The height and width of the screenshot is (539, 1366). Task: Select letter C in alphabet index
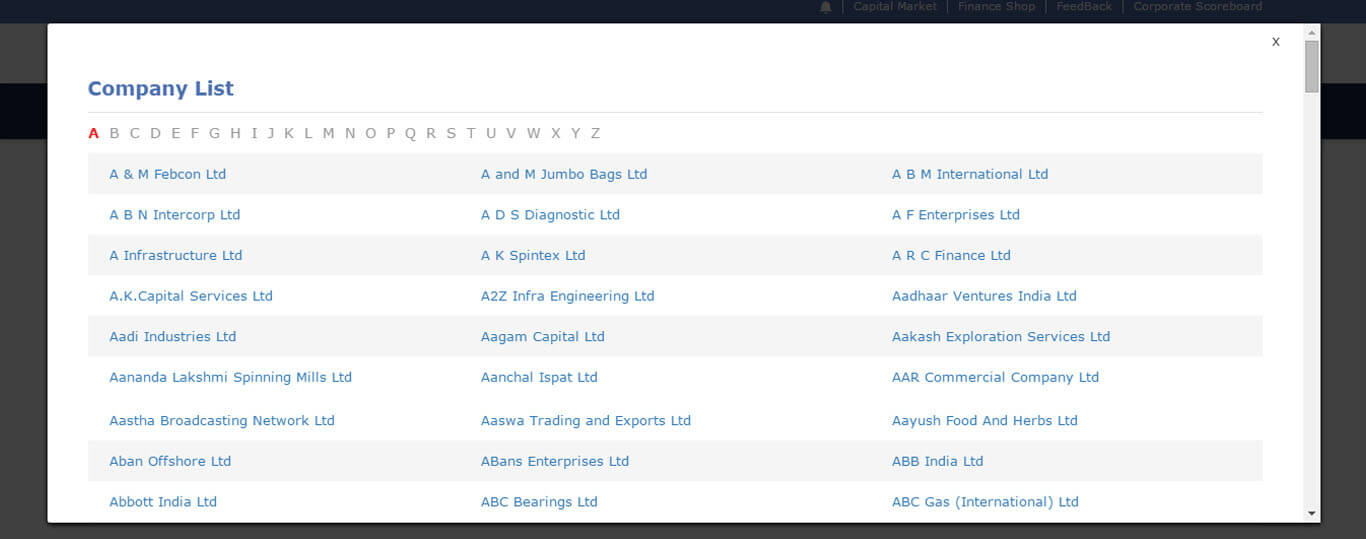point(135,133)
